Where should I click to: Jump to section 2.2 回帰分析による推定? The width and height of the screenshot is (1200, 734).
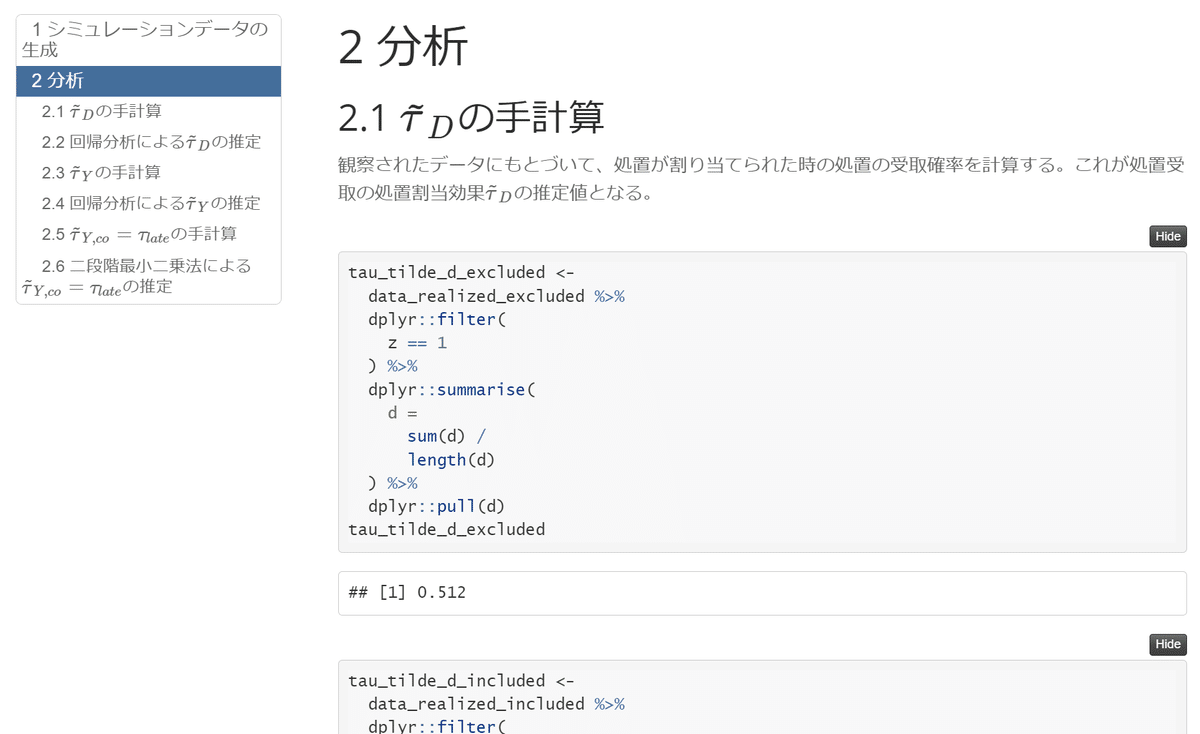coord(148,142)
